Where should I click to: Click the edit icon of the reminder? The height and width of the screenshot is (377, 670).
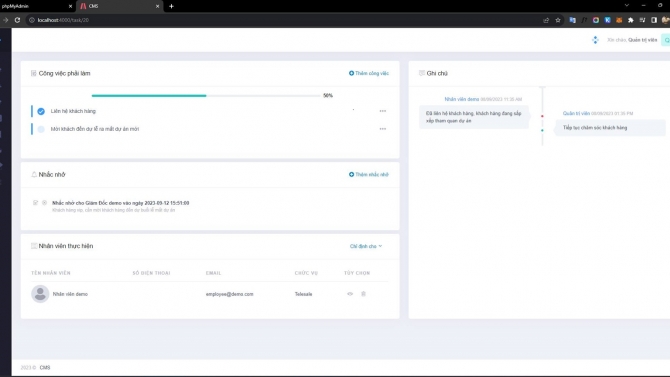pyautogui.click(x=35, y=203)
